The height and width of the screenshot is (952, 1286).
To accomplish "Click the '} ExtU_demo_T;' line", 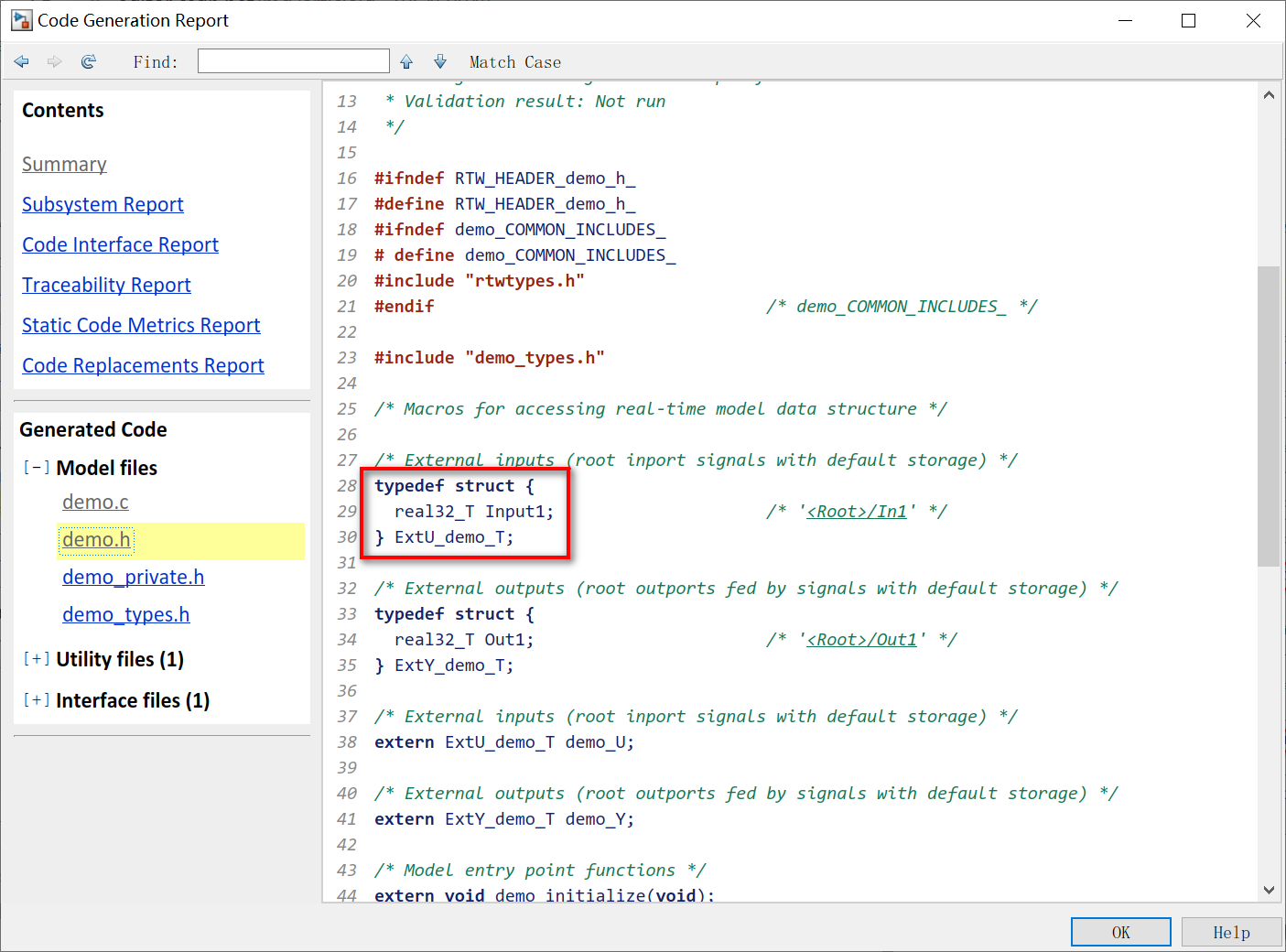I will (444, 537).
